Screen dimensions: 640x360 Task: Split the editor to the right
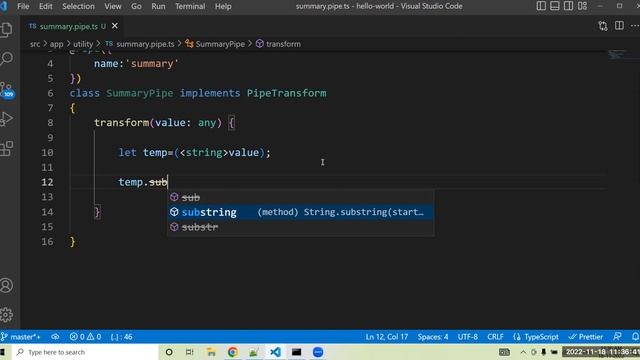pos(619,25)
